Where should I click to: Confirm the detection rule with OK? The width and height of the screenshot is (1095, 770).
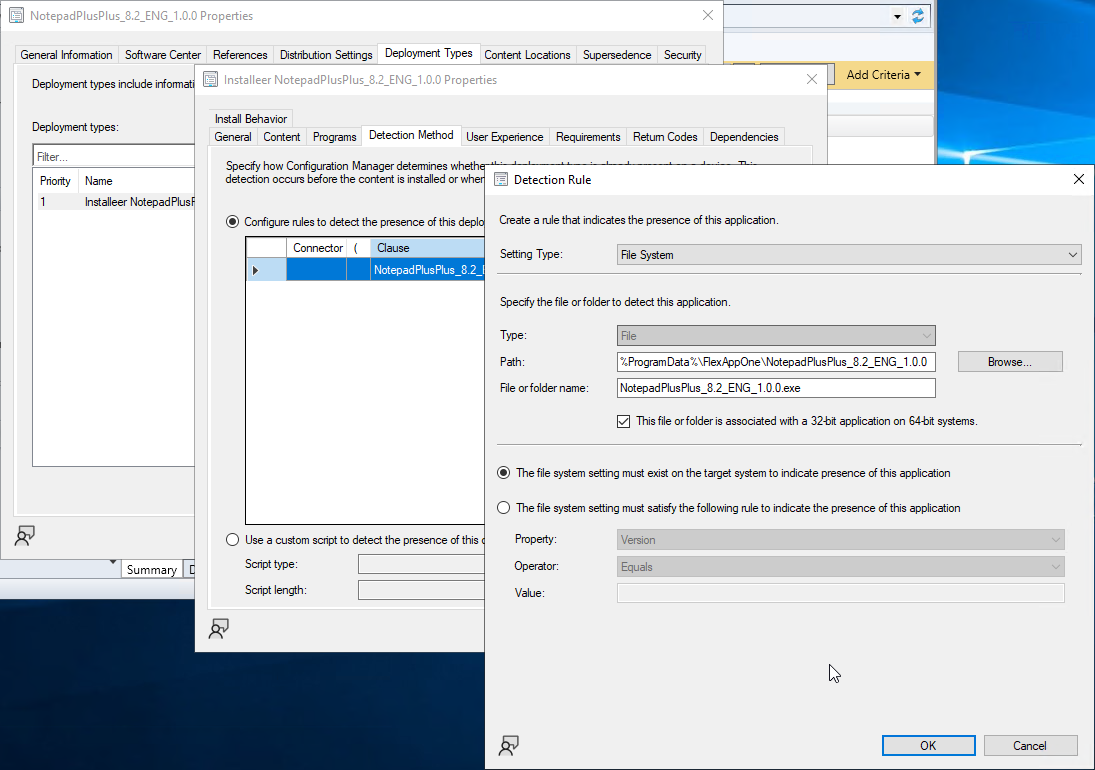click(x=927, y=745)
